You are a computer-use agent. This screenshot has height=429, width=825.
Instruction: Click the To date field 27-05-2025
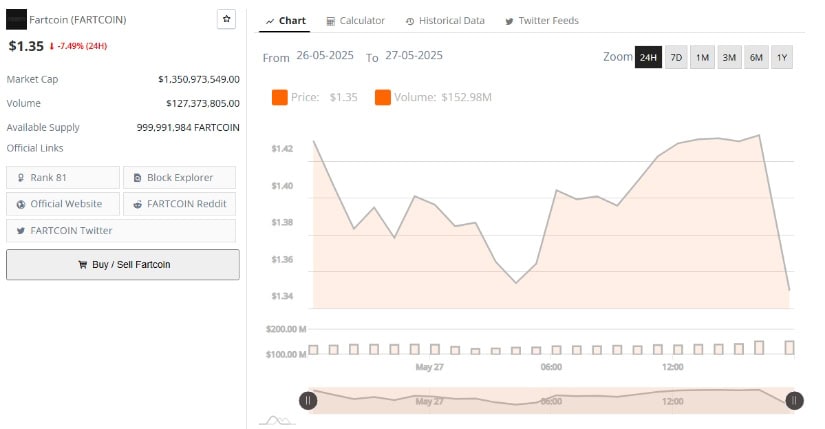coord(414,55)
